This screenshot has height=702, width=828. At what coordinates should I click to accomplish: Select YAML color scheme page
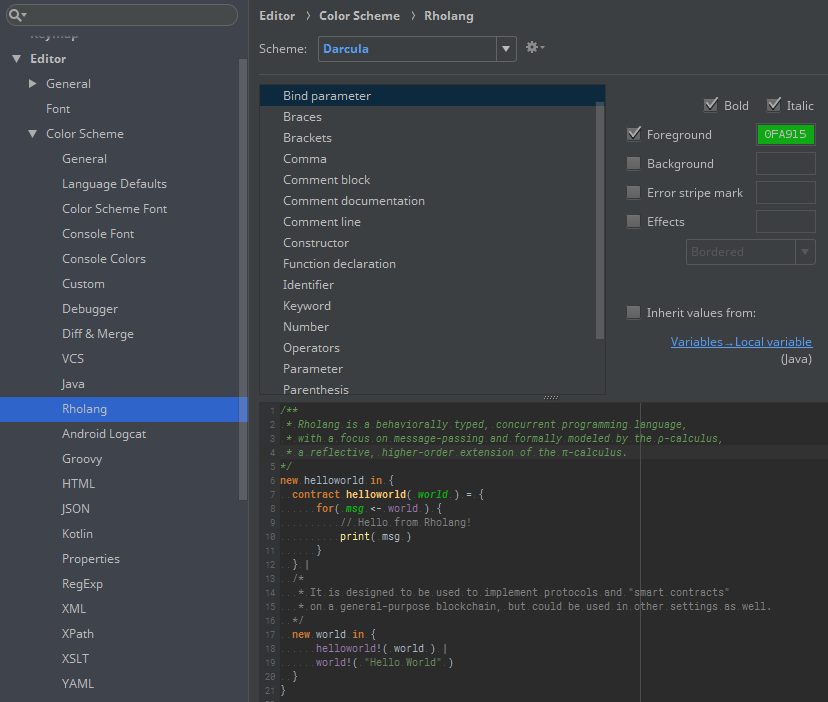pos(78,684)
